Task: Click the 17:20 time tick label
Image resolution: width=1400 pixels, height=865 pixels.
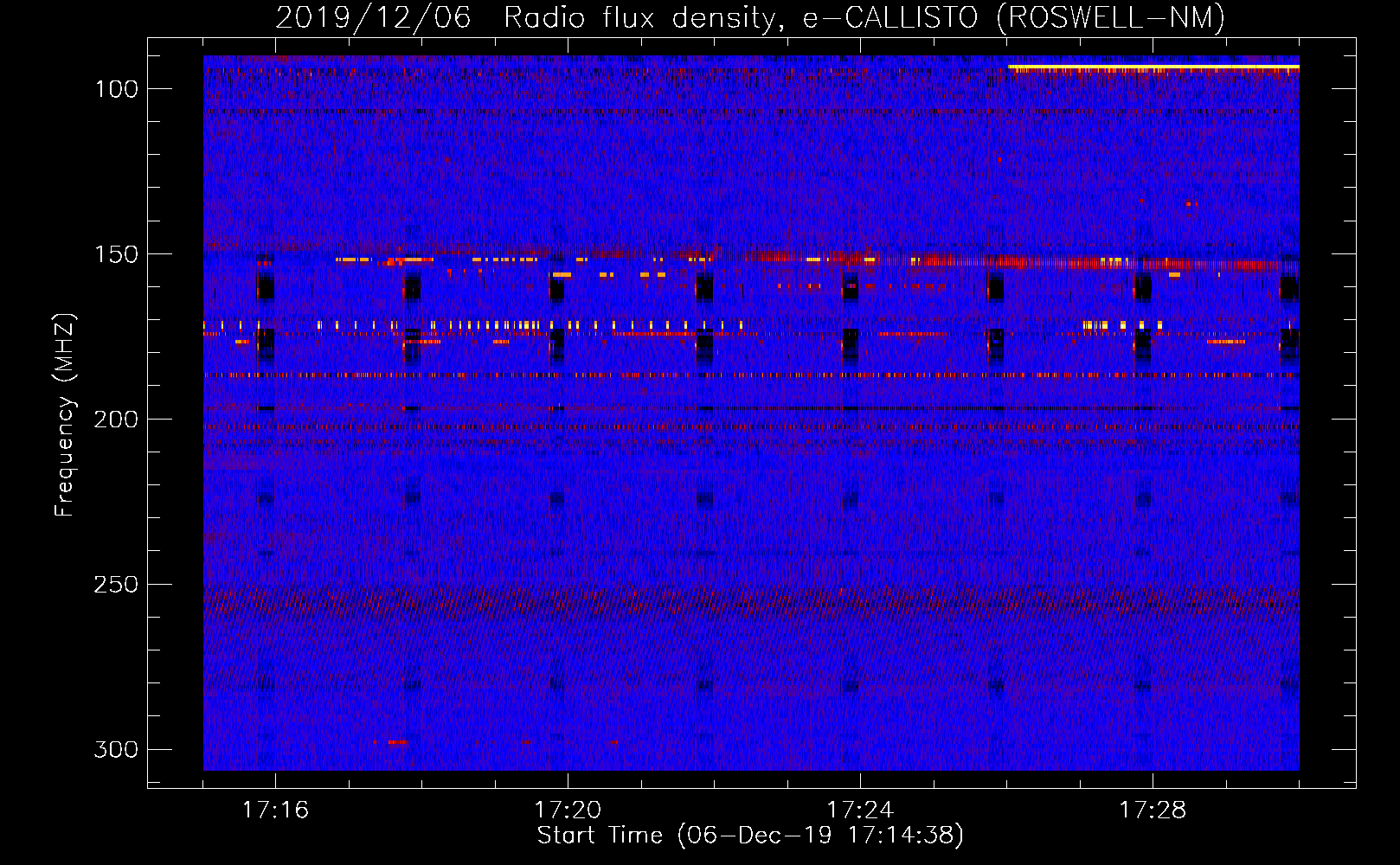Action: (568, 811)
